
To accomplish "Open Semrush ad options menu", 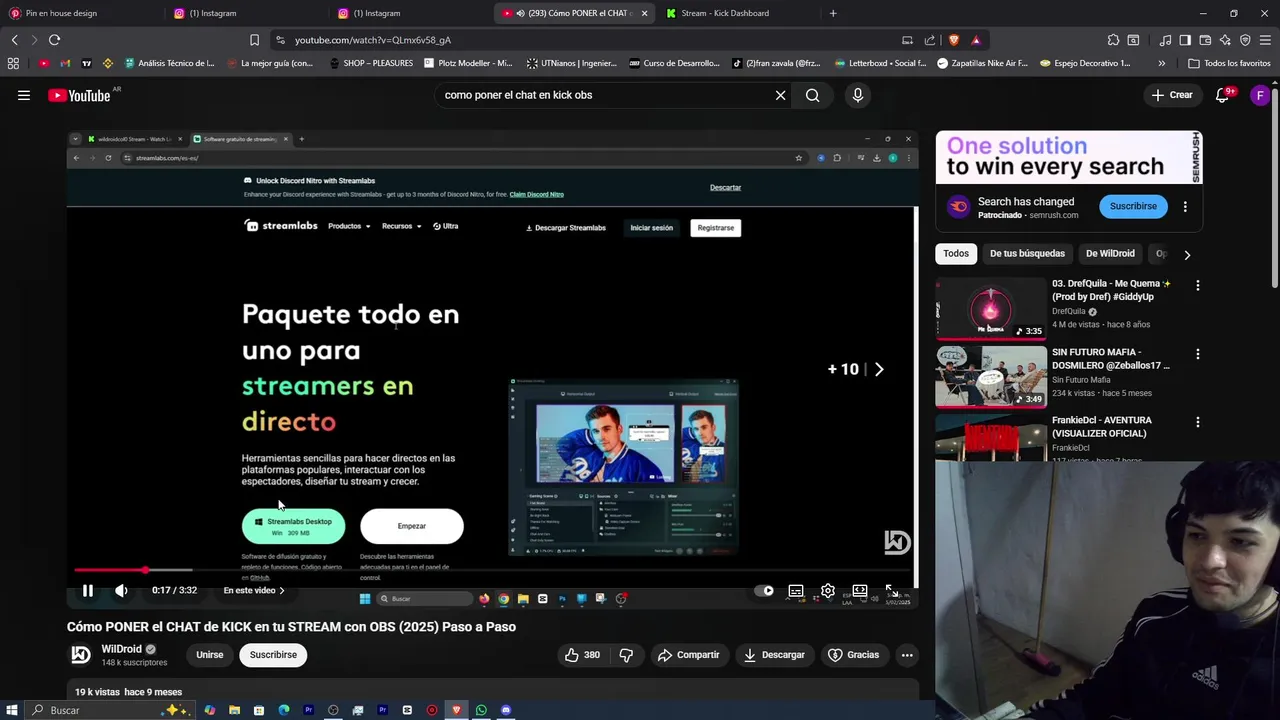I will (1185, 207).
